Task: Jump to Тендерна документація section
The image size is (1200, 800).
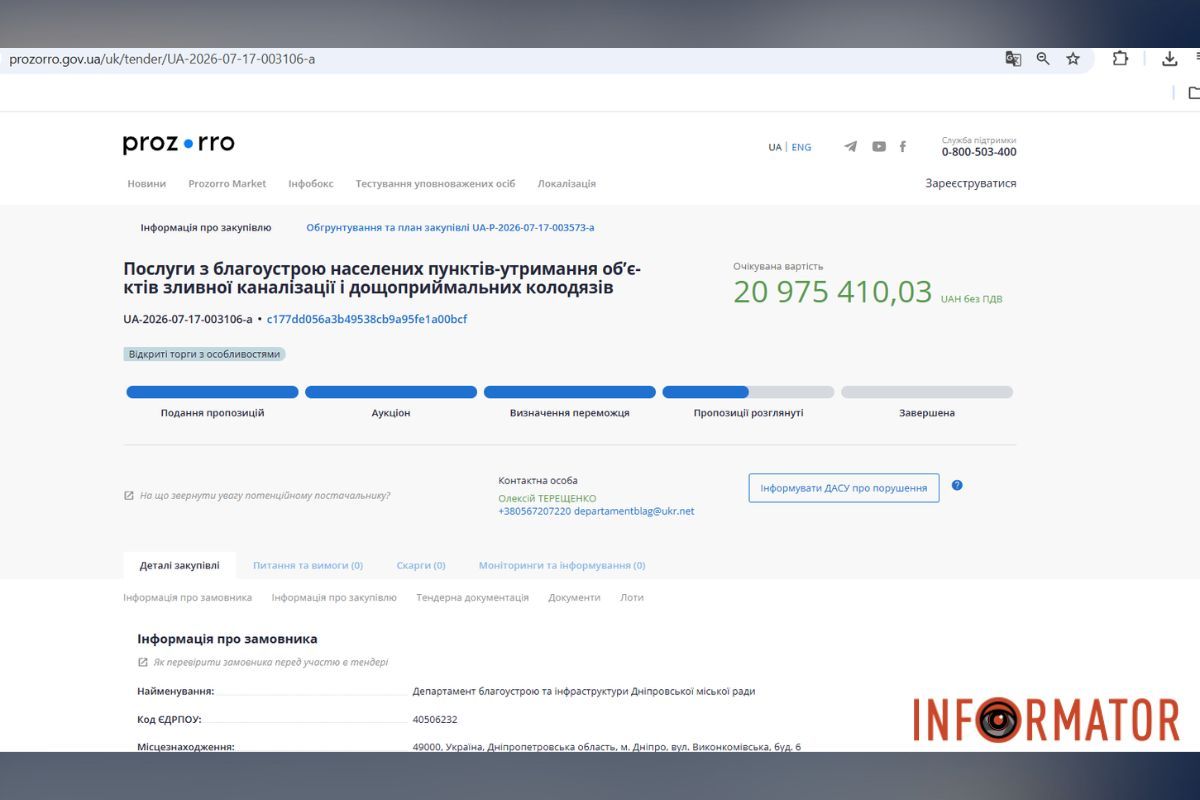Action: point(473,597)
